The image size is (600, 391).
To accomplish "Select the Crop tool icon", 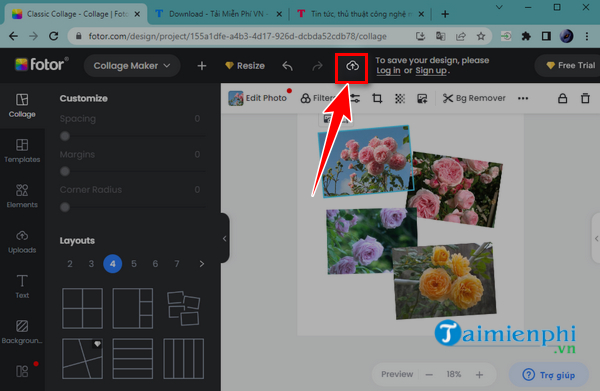I will (x=377, y=98).
